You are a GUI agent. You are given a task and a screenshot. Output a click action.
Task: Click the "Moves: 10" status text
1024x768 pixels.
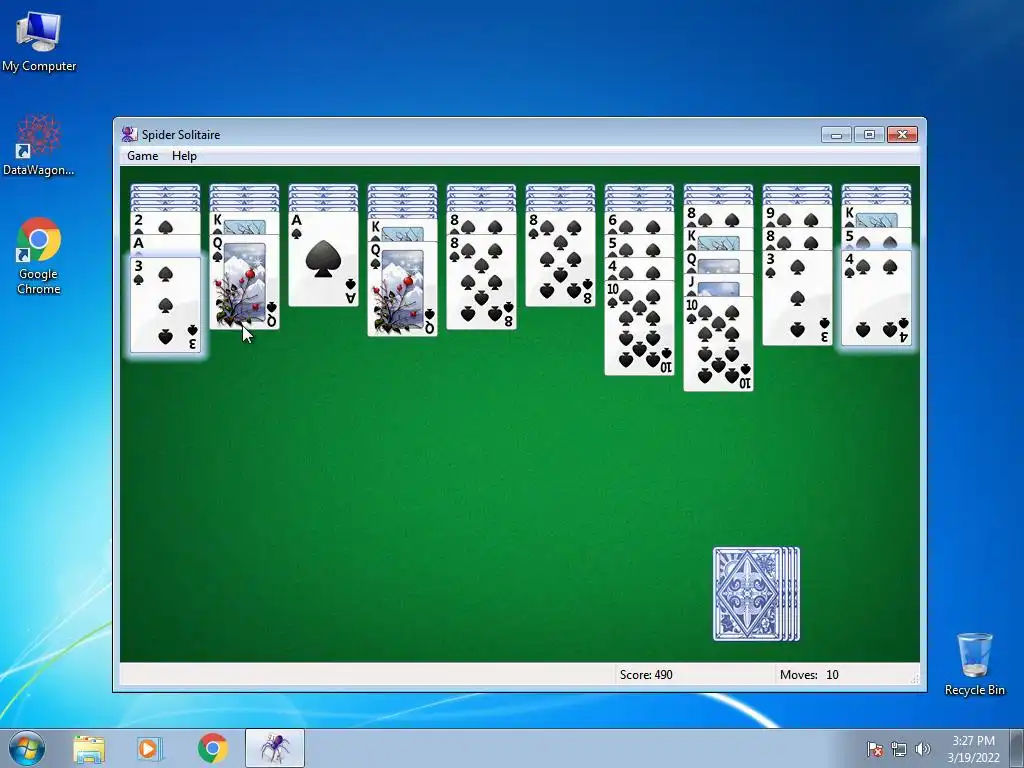click(809, 675)
